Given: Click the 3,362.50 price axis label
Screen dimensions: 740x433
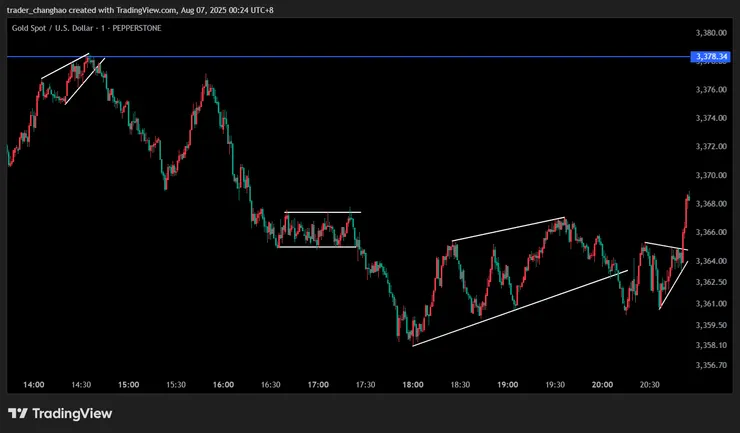Looking at the screenshot, I should click(711, 282).
